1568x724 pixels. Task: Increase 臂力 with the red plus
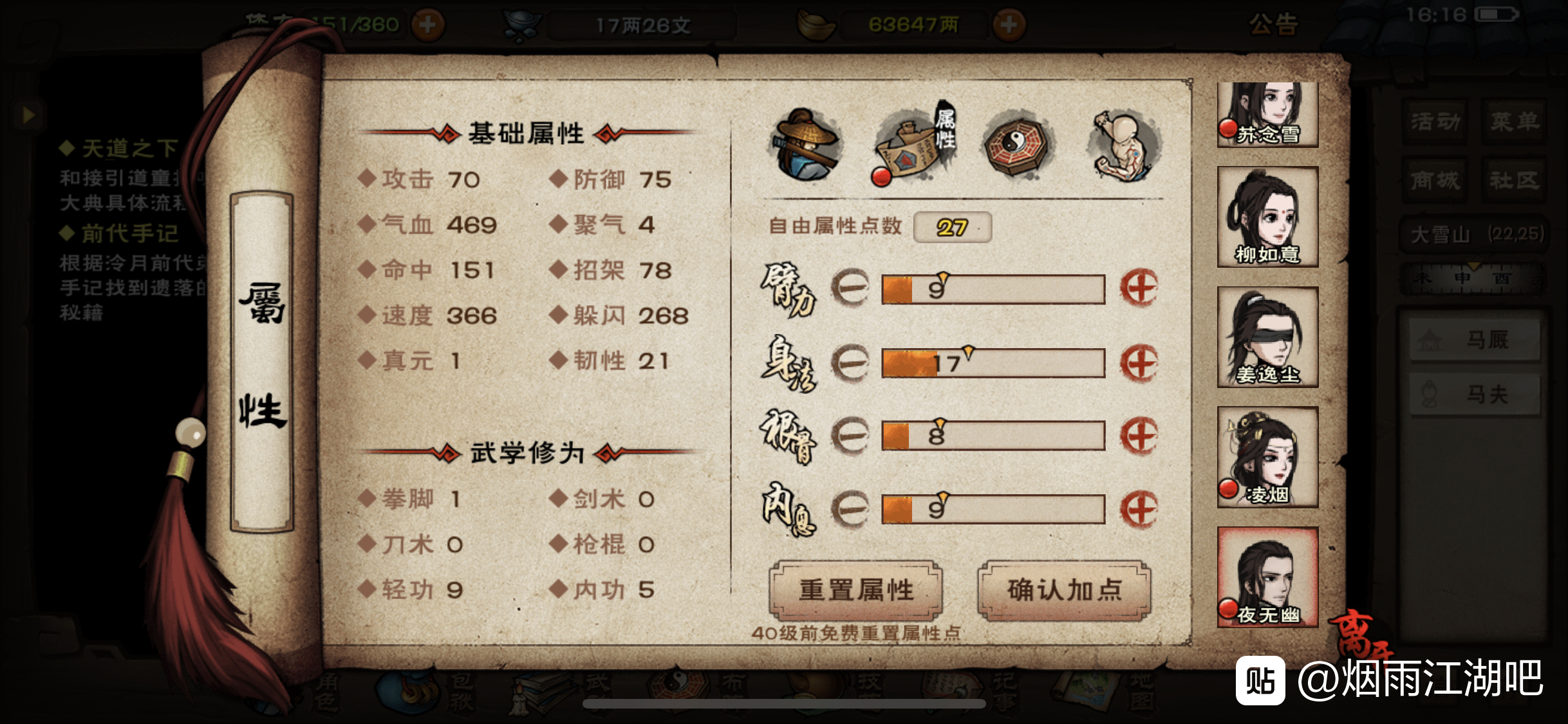click(1139, 288)
